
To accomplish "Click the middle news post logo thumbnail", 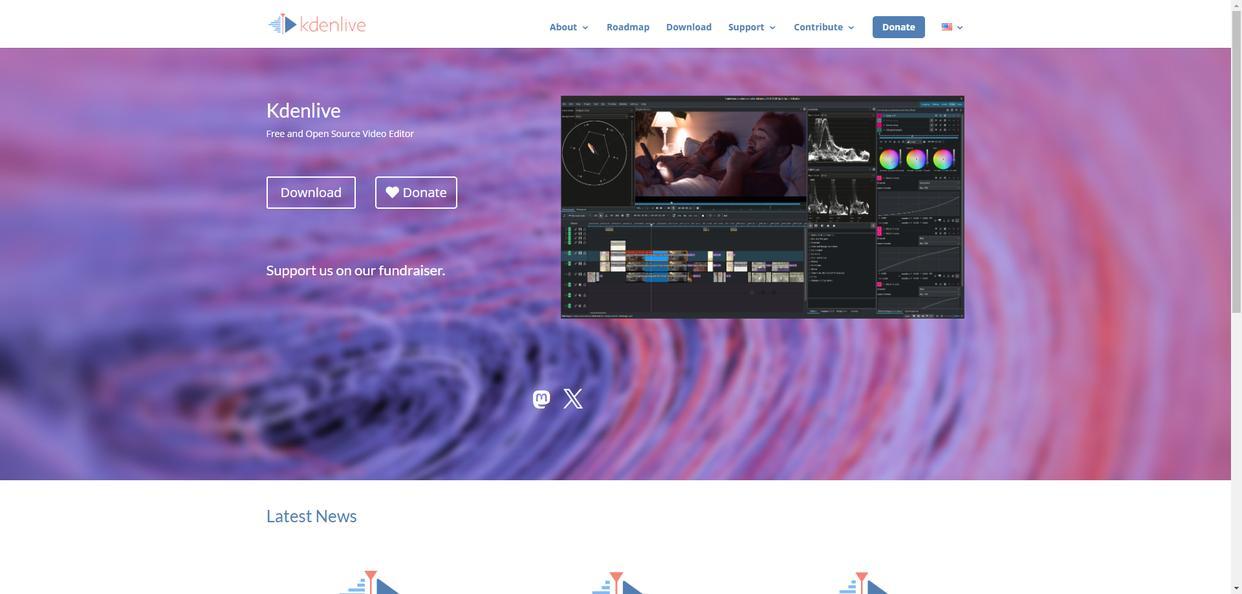I will [x=615, y=582].
